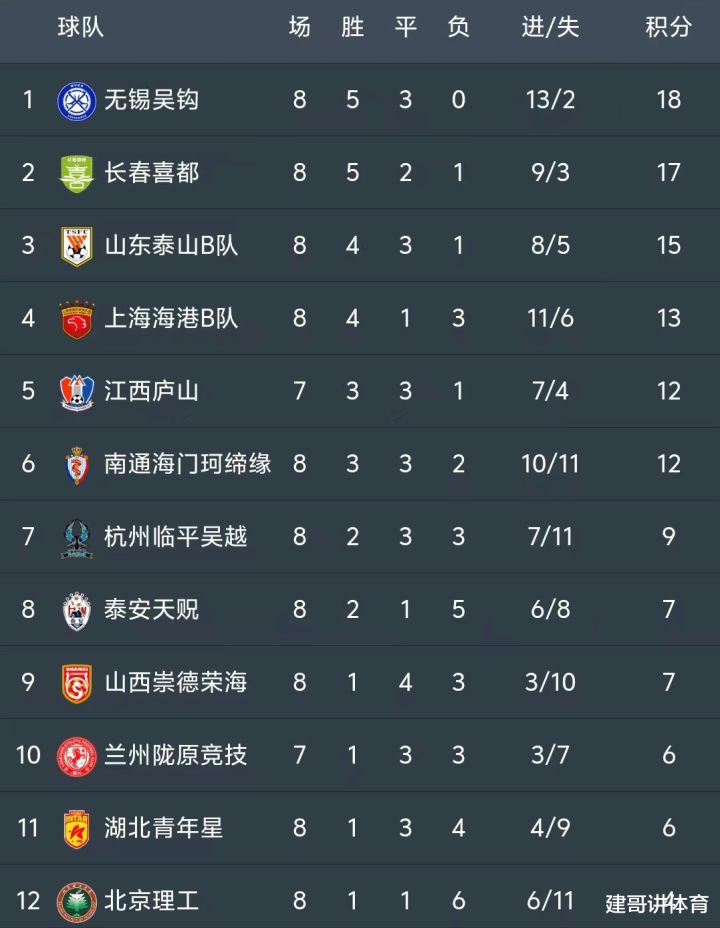
Task: Select the 球队 column header
Action: click(80, 27)
